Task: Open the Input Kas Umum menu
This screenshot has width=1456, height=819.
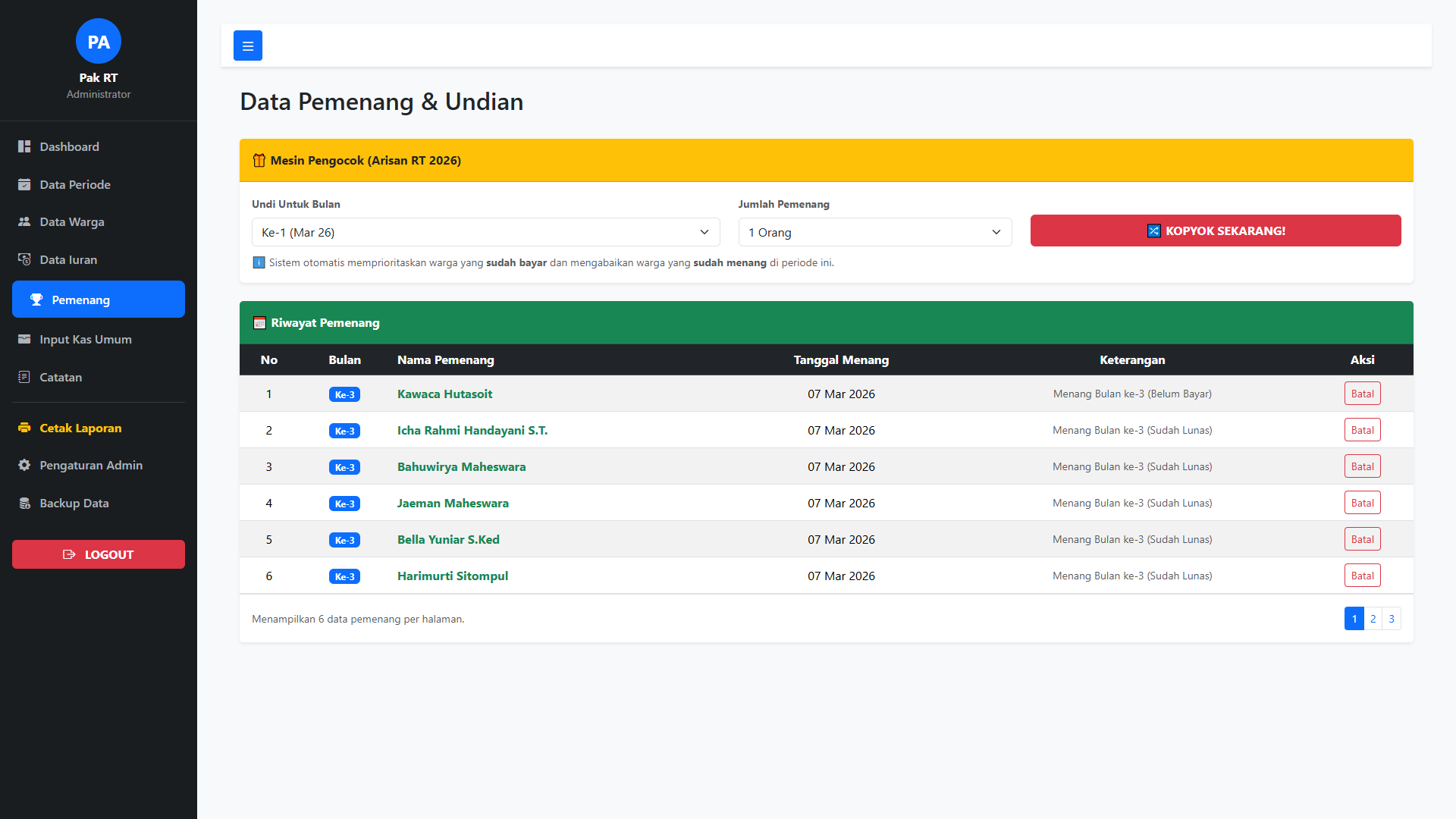Action: point(85,339)
